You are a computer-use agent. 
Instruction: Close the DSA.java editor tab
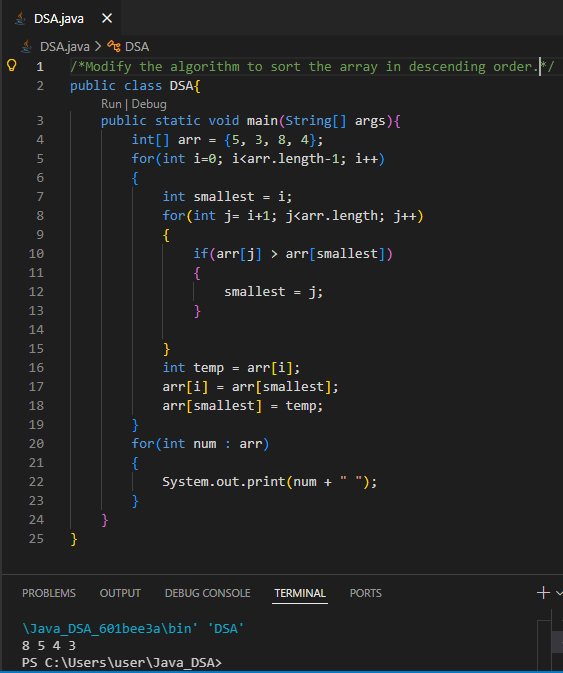pos(107,18)
